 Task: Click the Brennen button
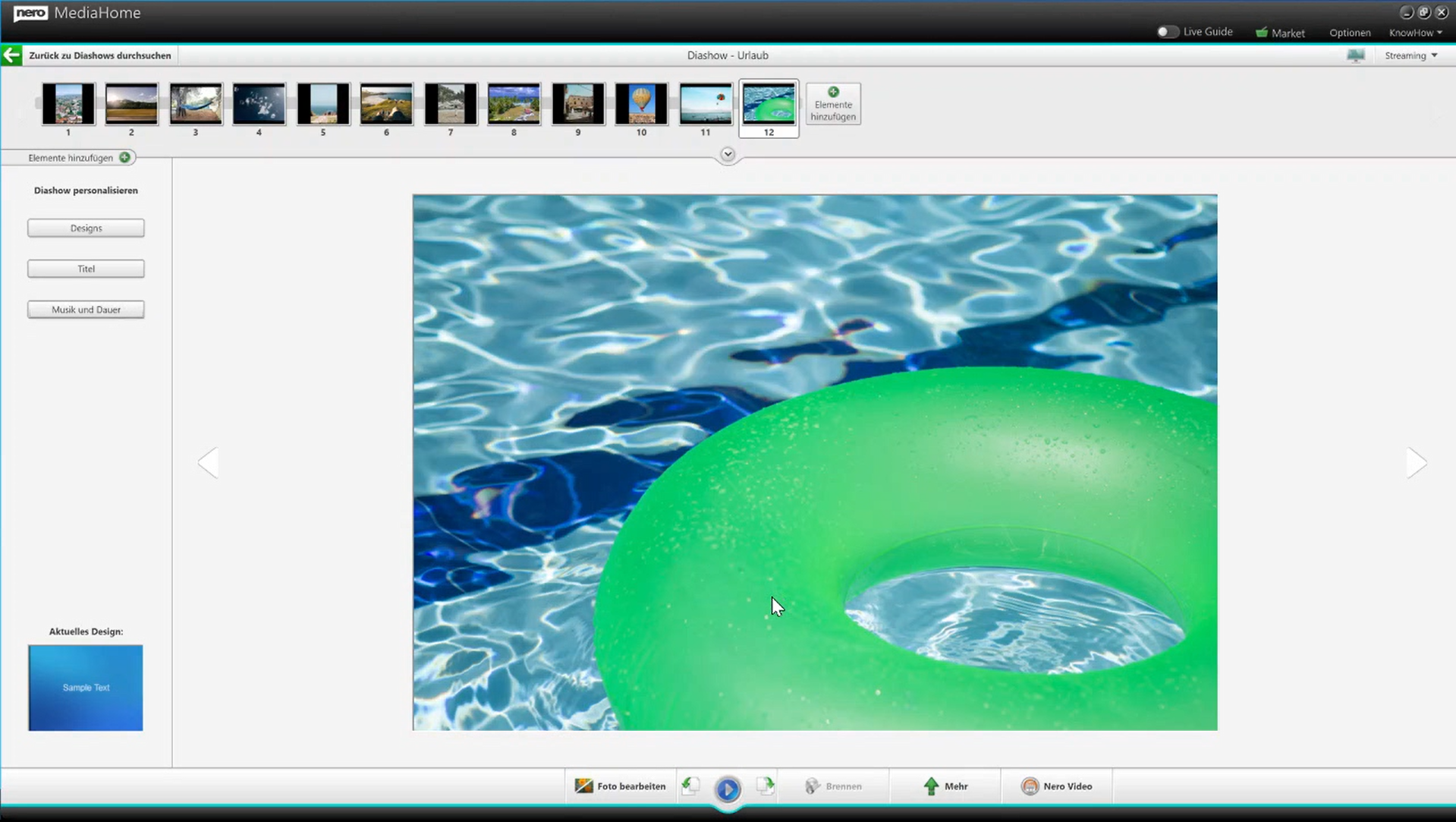833,786
